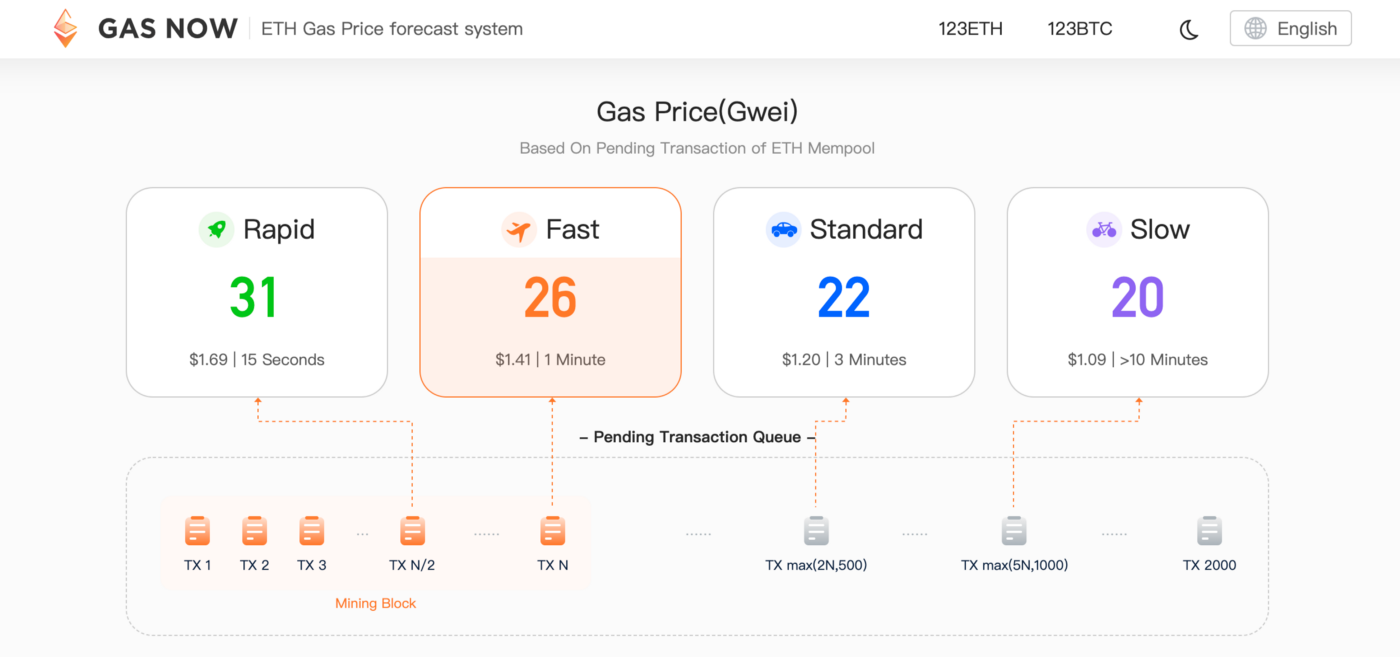
Task: Click the TX 1 transaction icon
Action: (x=198, y=531)
